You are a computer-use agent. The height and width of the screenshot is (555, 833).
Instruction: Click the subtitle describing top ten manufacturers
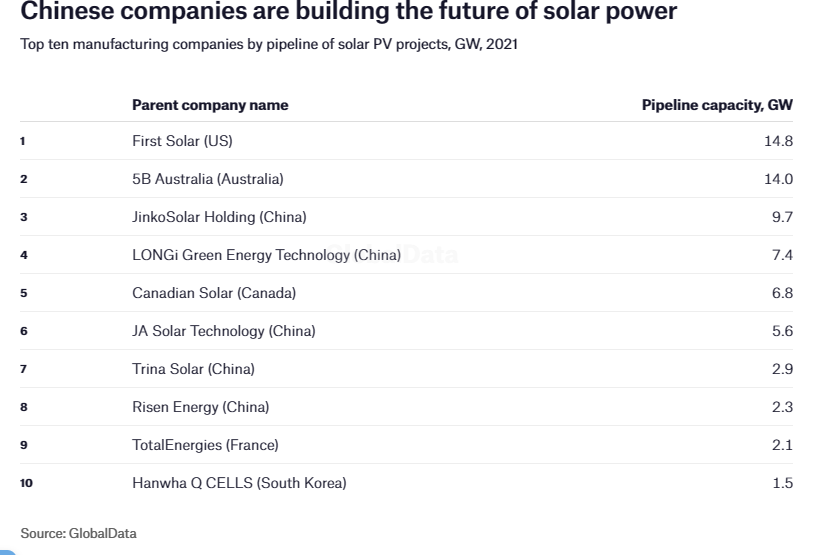pos(269,48)
